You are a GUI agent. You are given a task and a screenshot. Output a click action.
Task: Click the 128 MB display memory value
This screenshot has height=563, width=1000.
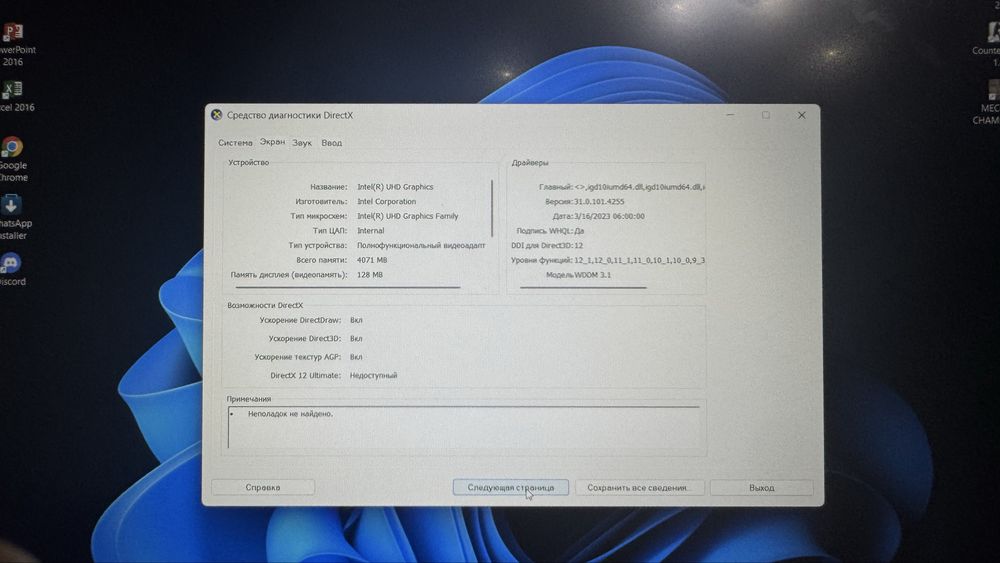tap(370, 275)
